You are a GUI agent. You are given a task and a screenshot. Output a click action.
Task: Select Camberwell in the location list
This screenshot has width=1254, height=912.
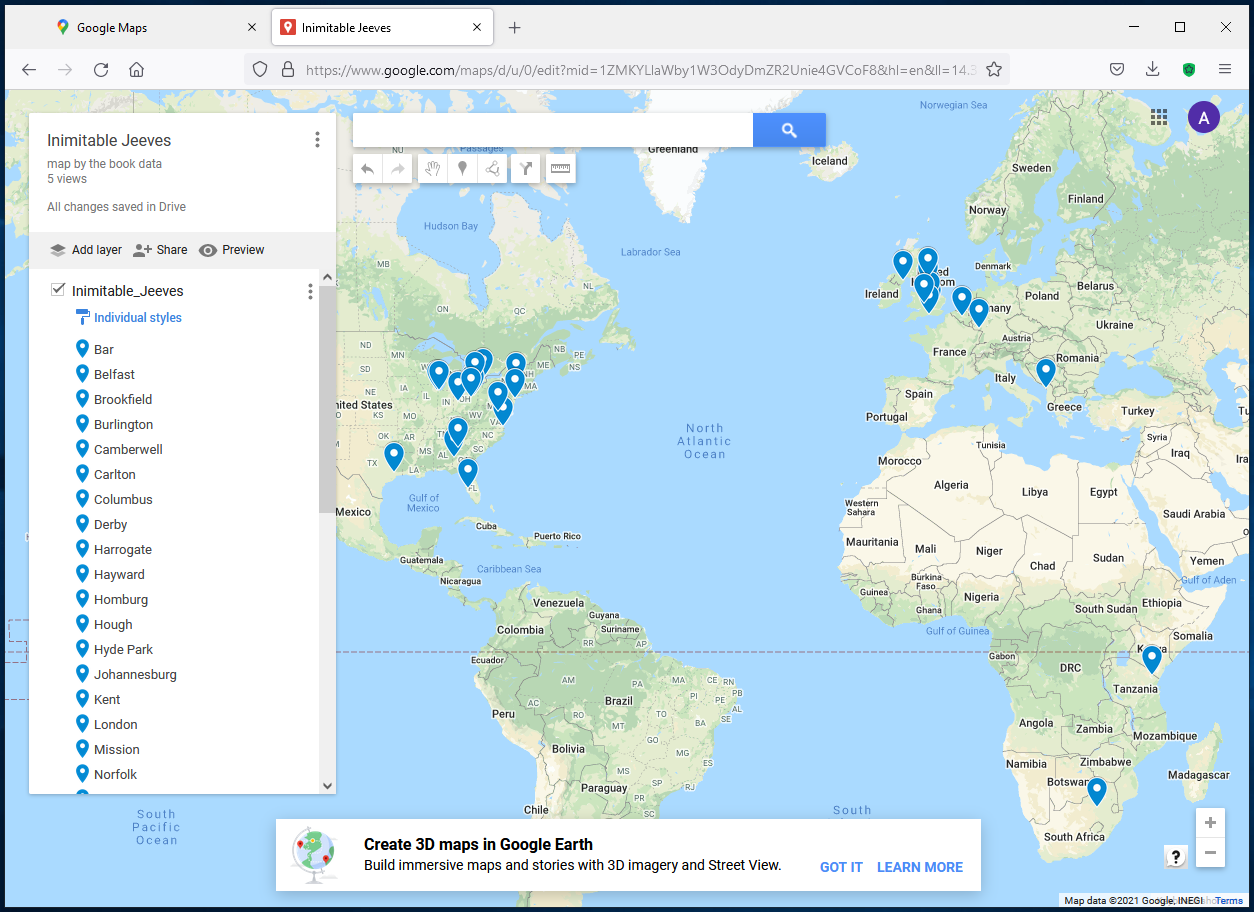tap(128, 449)
